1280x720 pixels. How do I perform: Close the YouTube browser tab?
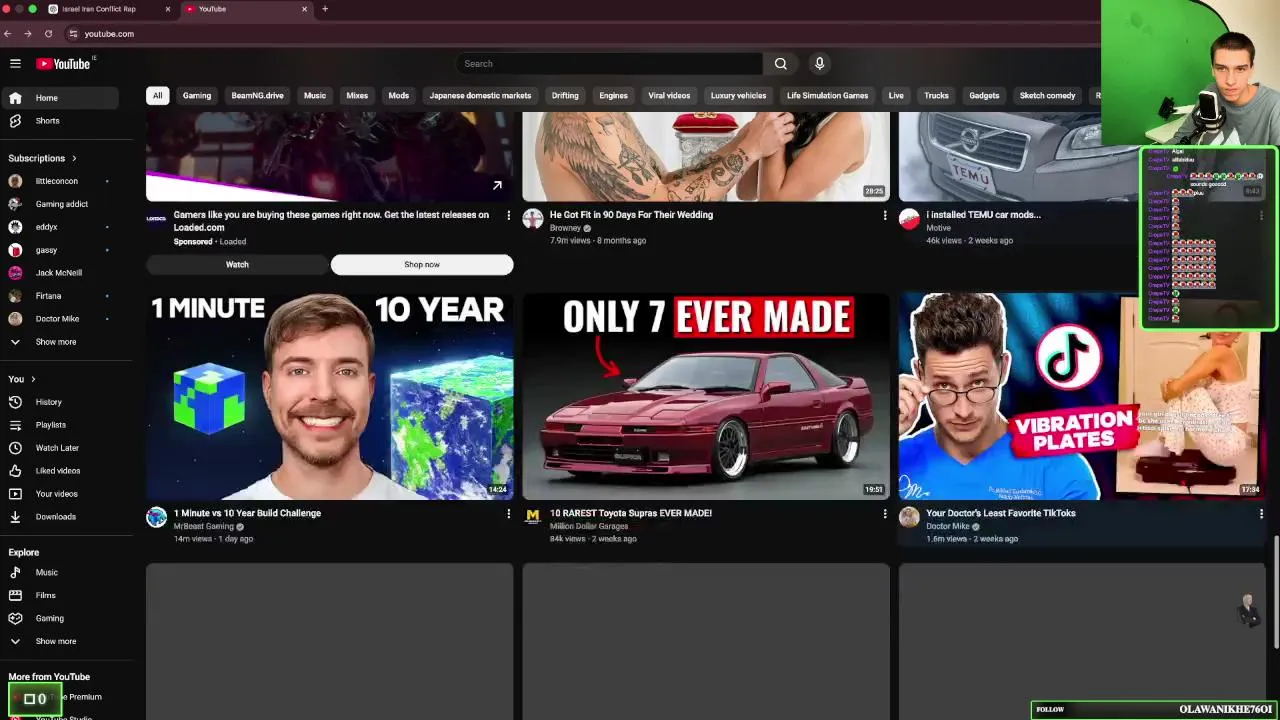coord(304,9)
